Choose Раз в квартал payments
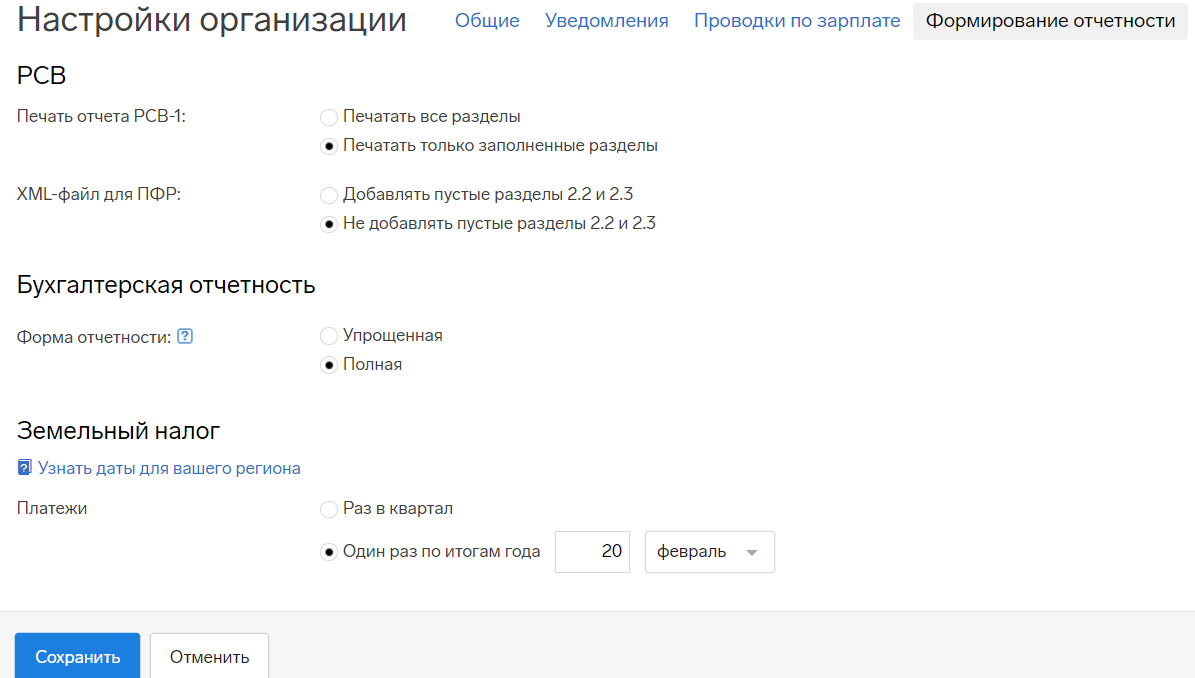Viewport: 1195px width, 678px height. tap(328, 509)
